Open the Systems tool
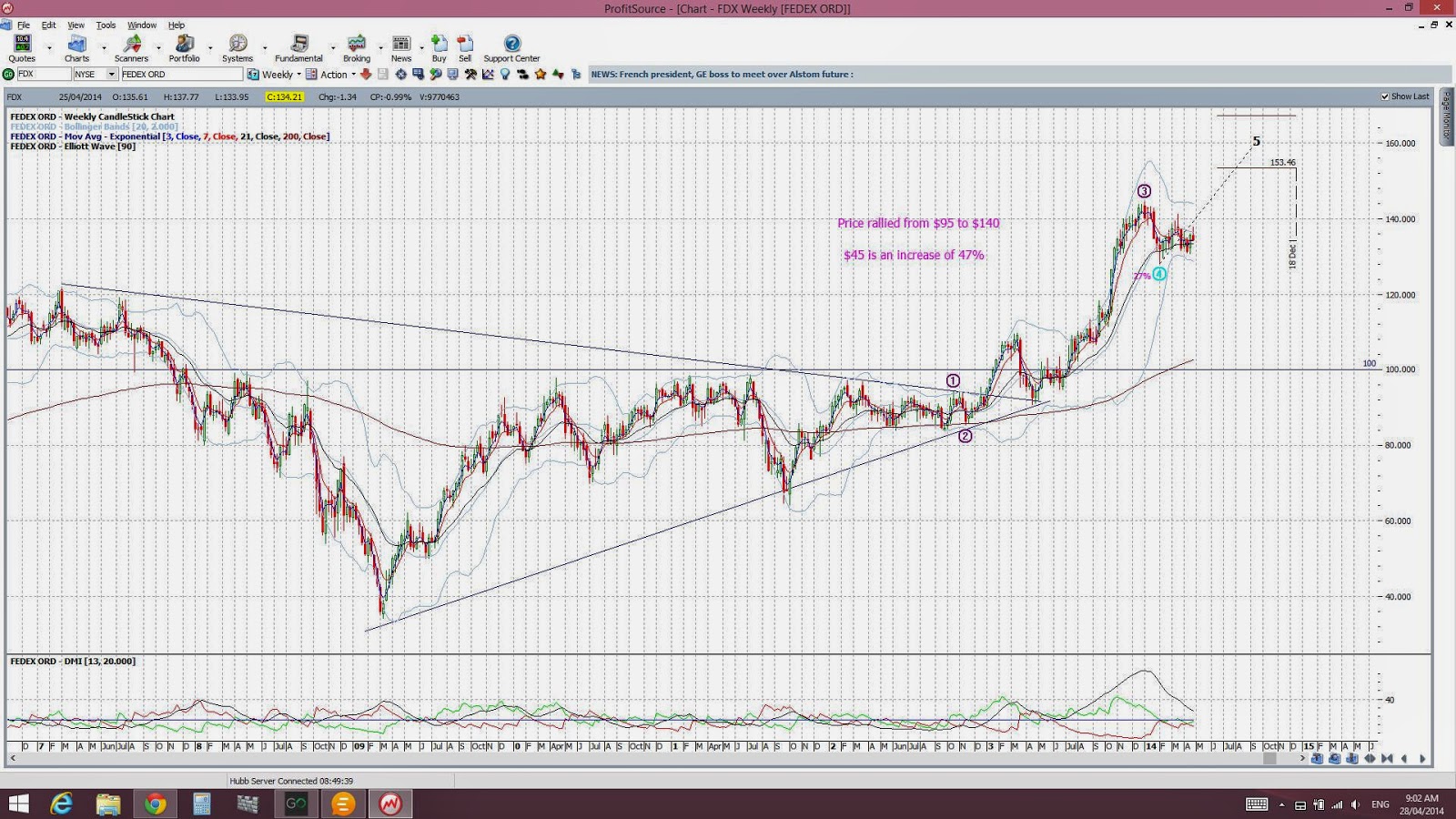 (x=238, y=48)
